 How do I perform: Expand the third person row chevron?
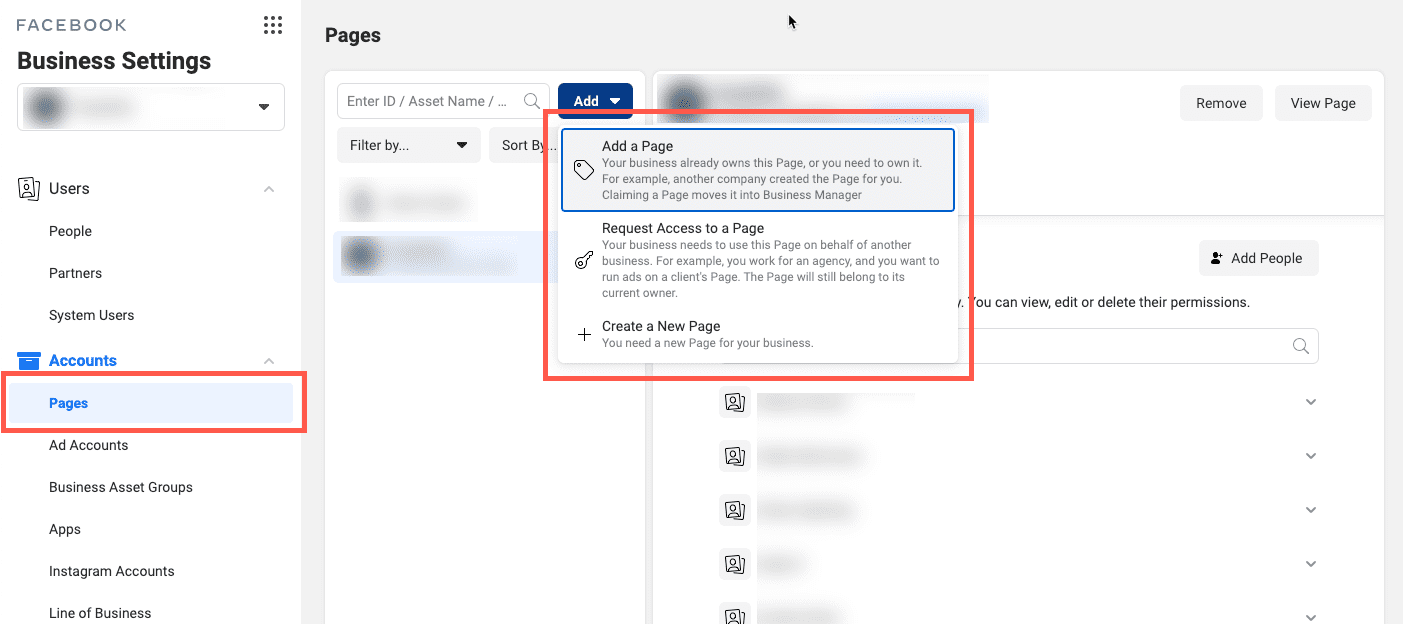(x=1311, y=510)
